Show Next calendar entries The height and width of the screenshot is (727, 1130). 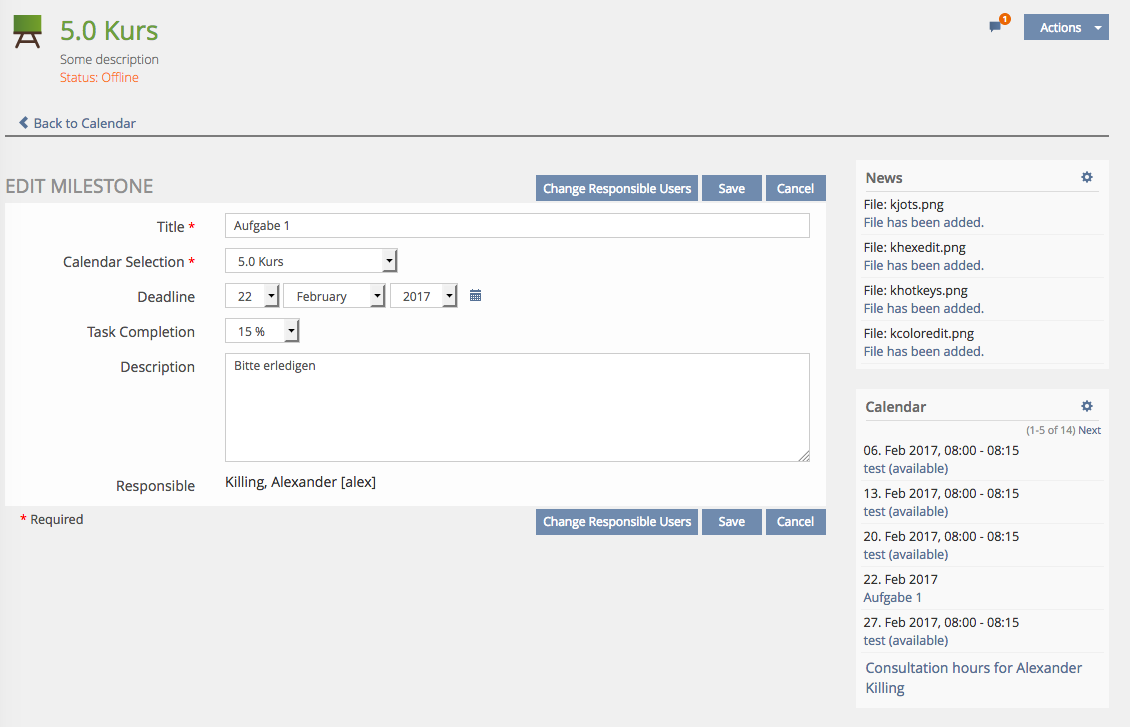point(1089,430)
